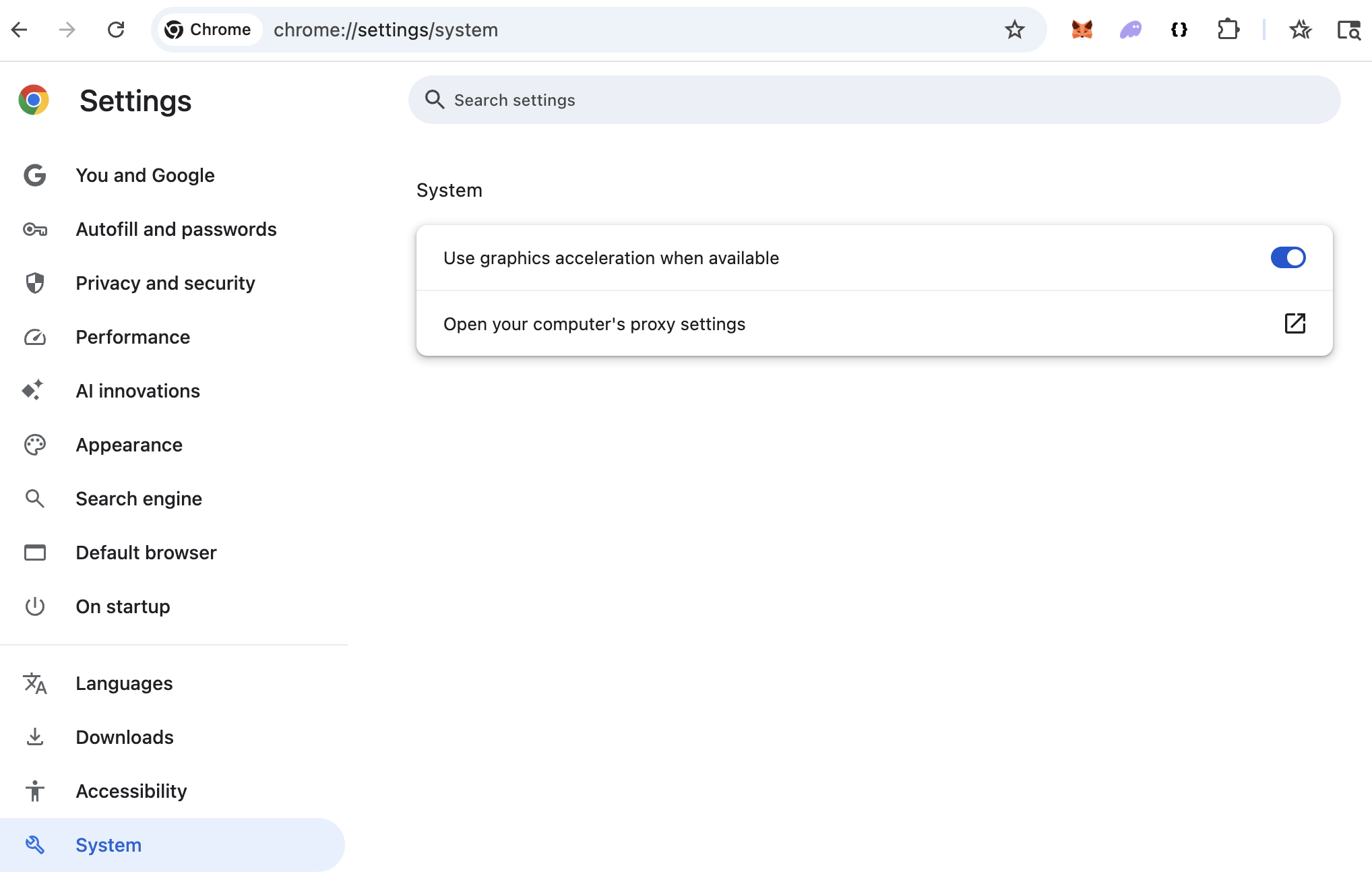Go back using the back arrow
The image size is (1372, 880).
20,30
